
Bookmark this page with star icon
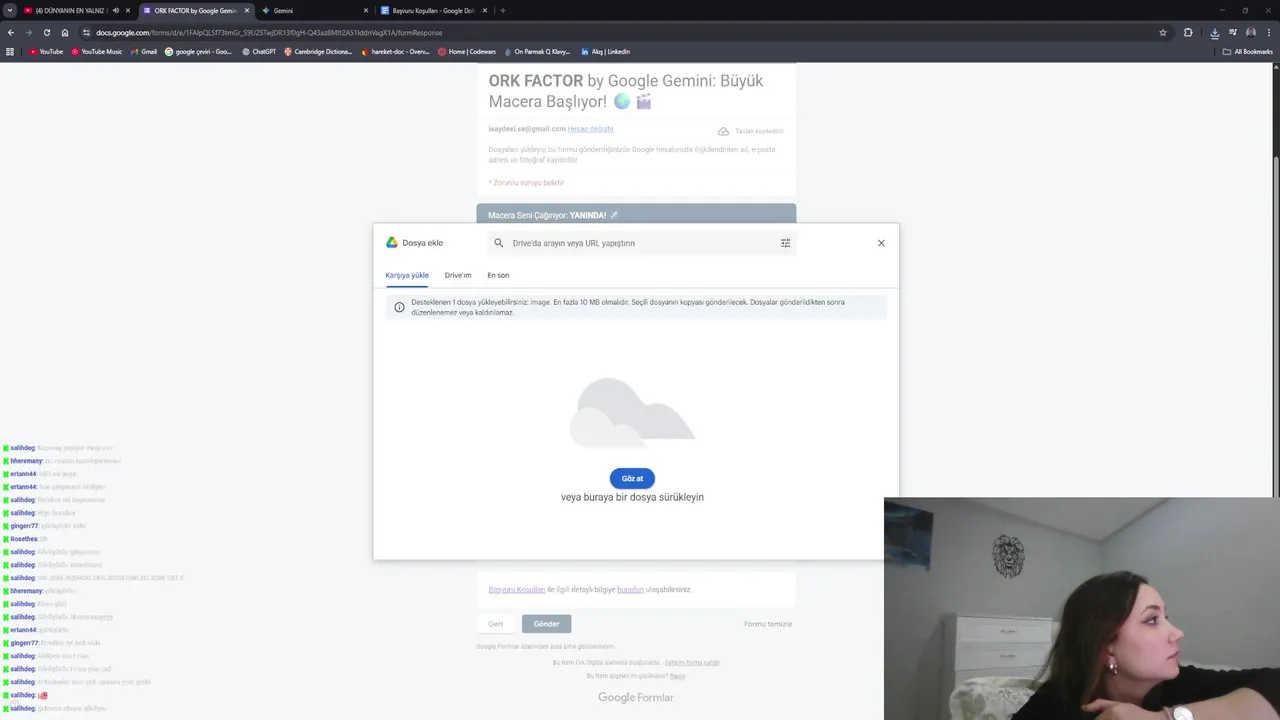(1163, 32)
